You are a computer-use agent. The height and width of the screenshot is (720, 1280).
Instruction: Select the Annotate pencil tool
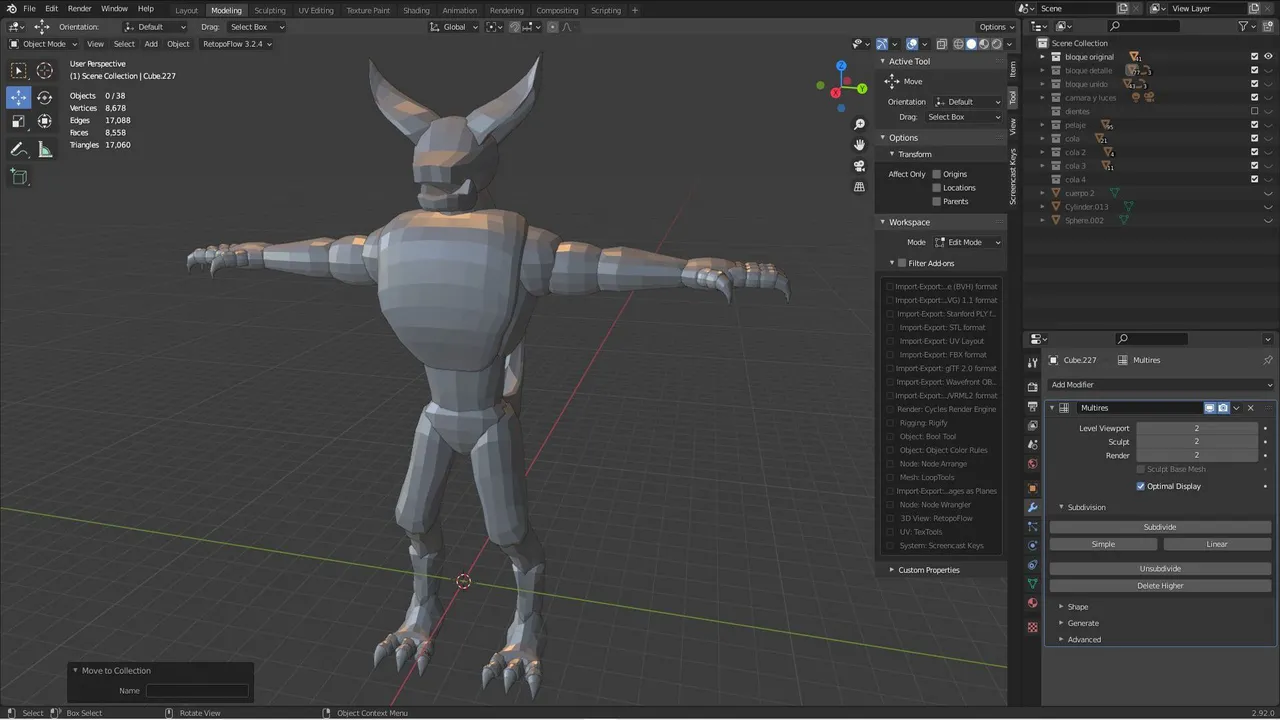(19, 149)
